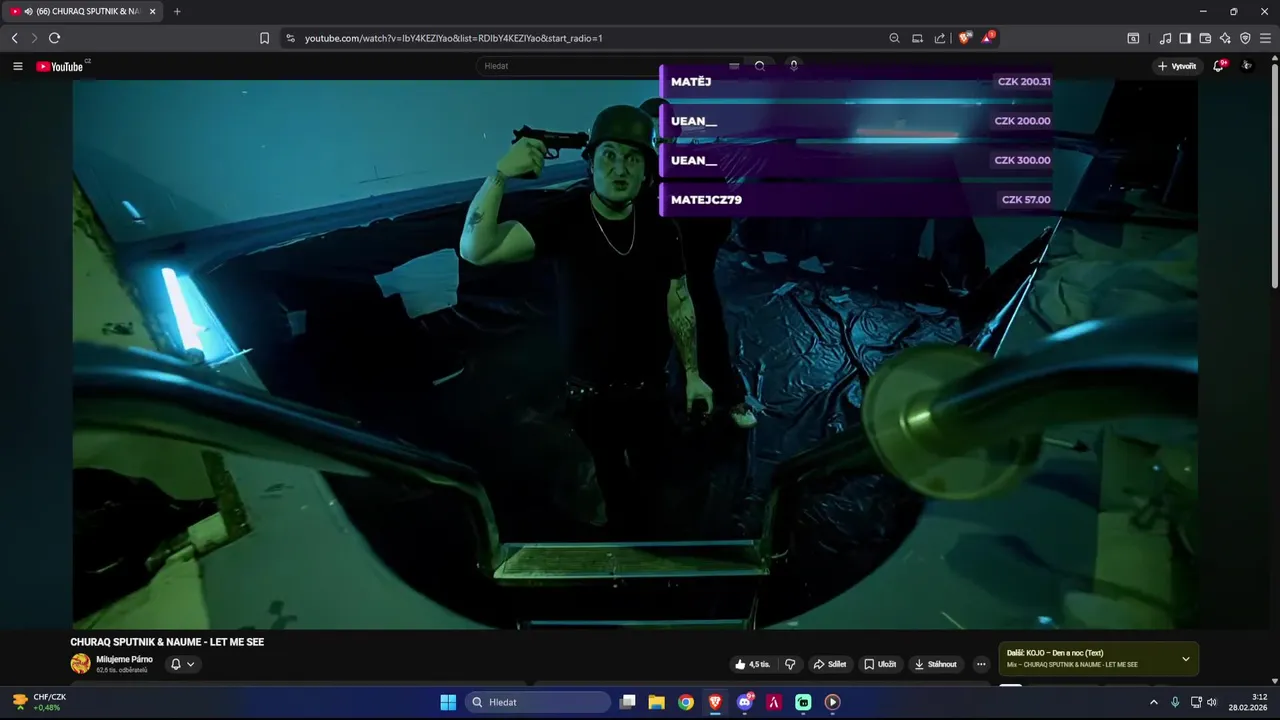Open the YouTube account avatar menu

(1247, 66)
